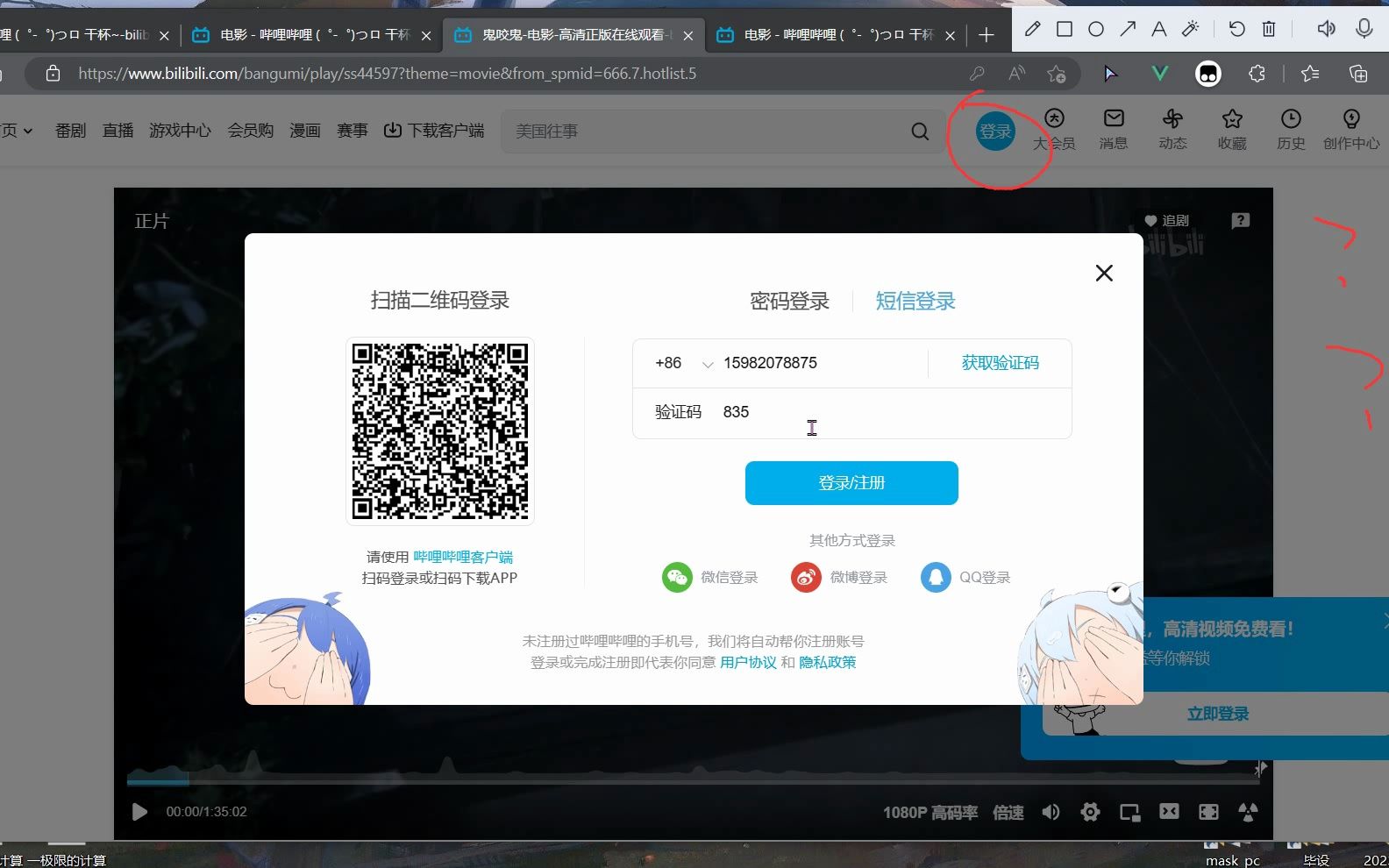Click 下载客户端 download link
This screenshot has width=1389, height=868.
(x=434, y=131)
